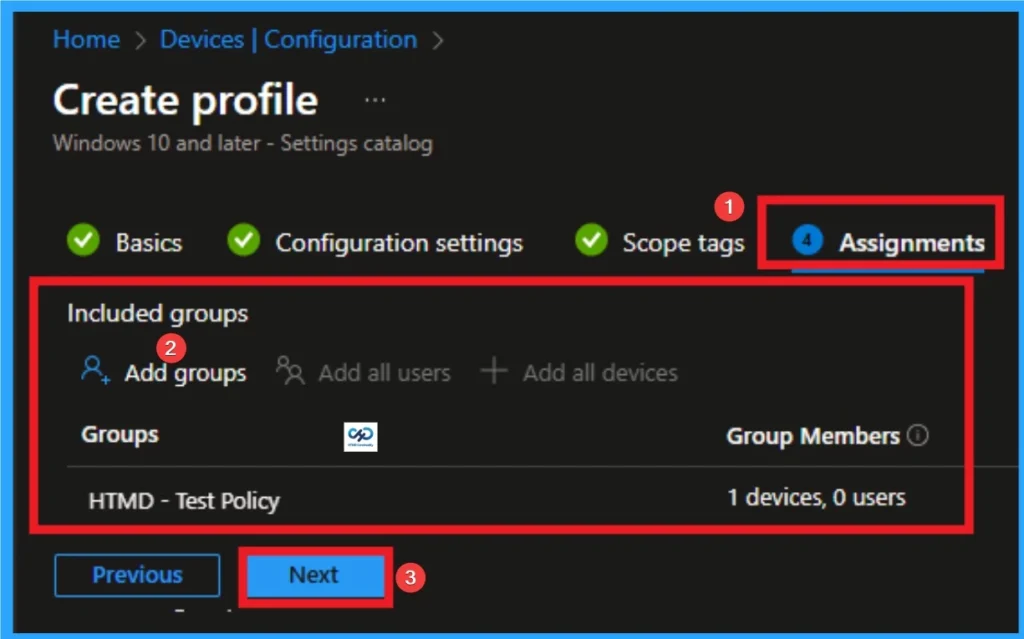Click the Next button
The width and height of the screenshot is (1024, 639).
[314, 575]
